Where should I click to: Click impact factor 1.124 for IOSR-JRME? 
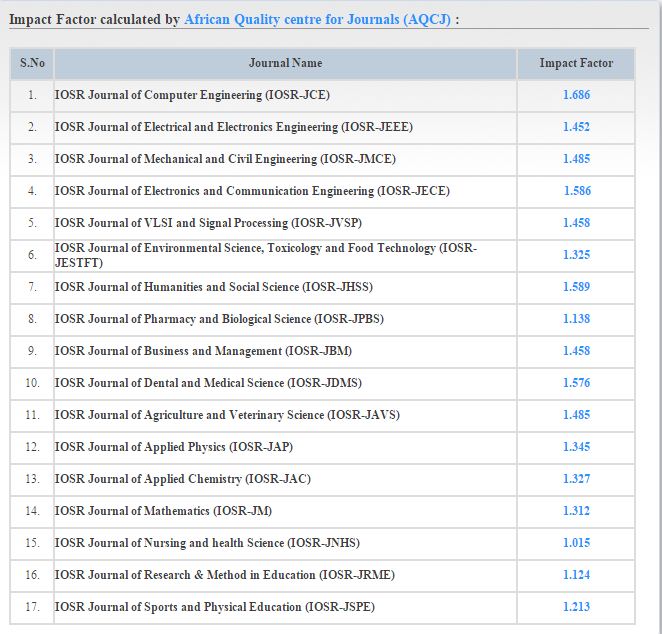576,575
